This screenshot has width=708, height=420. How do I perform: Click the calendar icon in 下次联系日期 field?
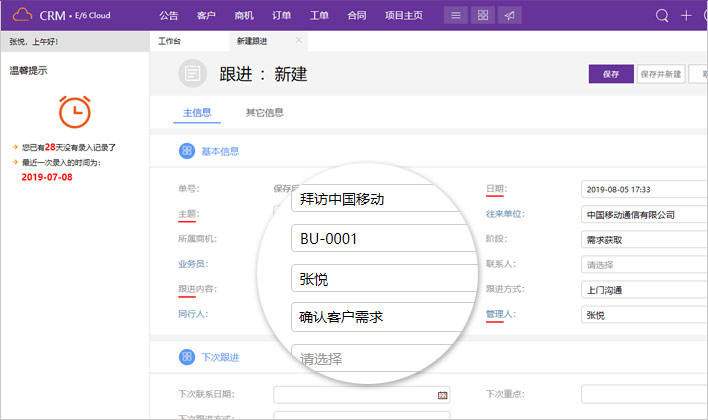[x=442, y=395]
